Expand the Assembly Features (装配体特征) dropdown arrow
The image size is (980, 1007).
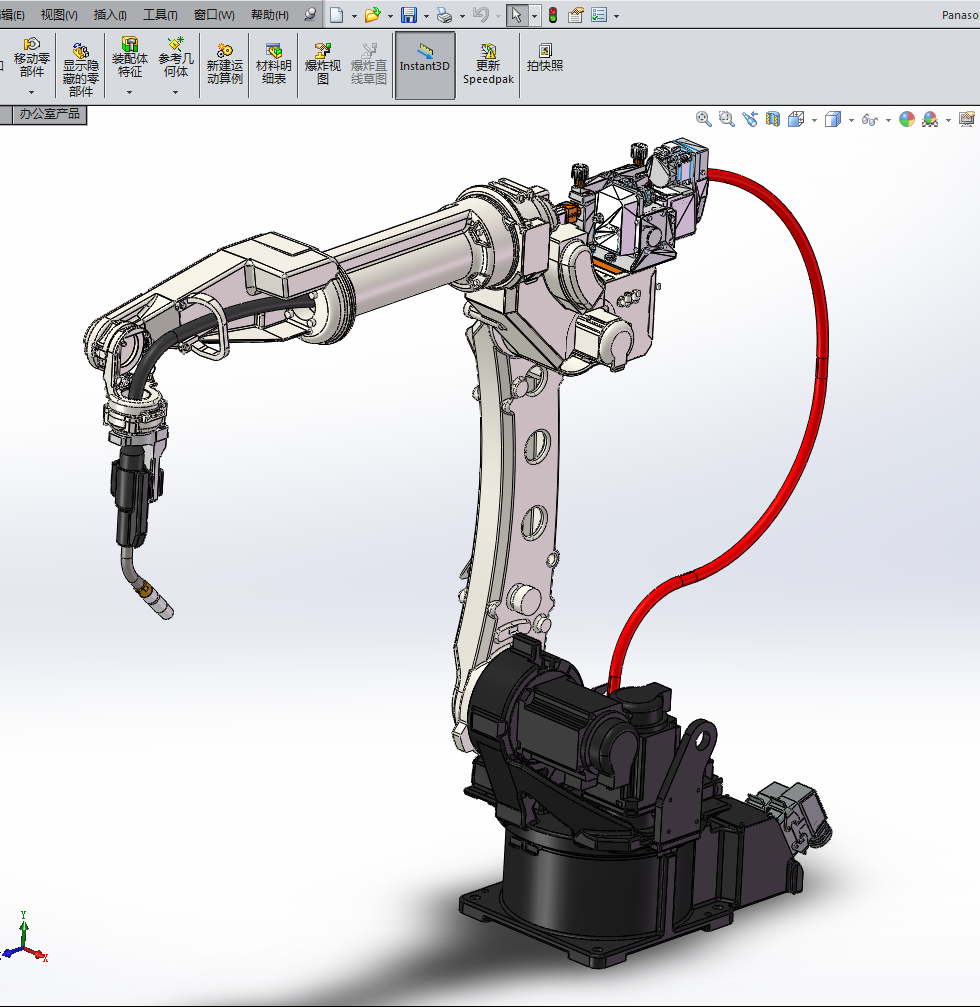pyautogui.click(x=129, y=92)
